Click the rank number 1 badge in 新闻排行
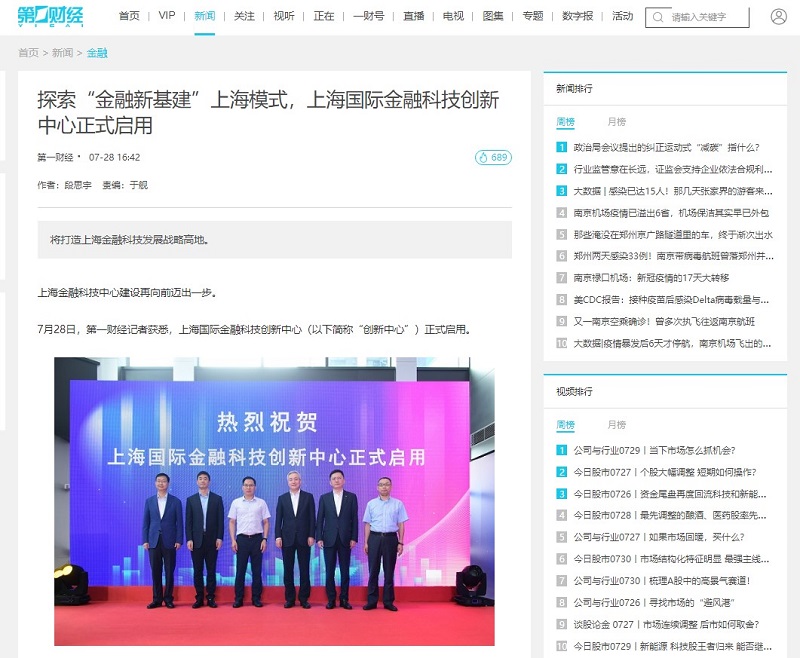Screen dimensions: 800x658 click(562, 147)
